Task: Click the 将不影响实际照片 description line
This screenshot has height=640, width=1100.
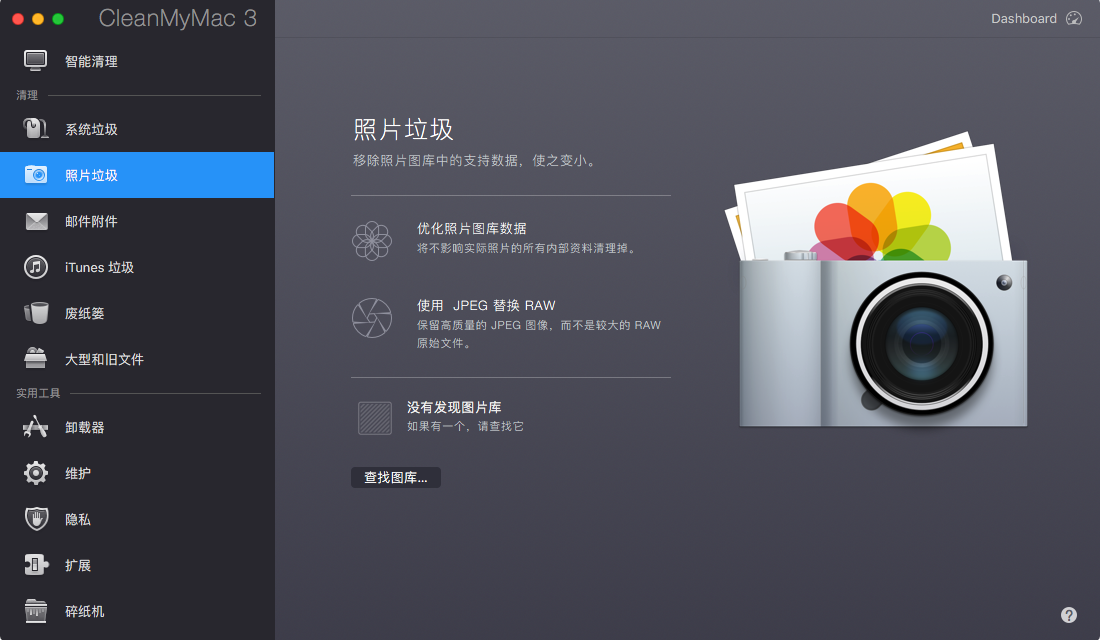Action: tap(526, 248)
